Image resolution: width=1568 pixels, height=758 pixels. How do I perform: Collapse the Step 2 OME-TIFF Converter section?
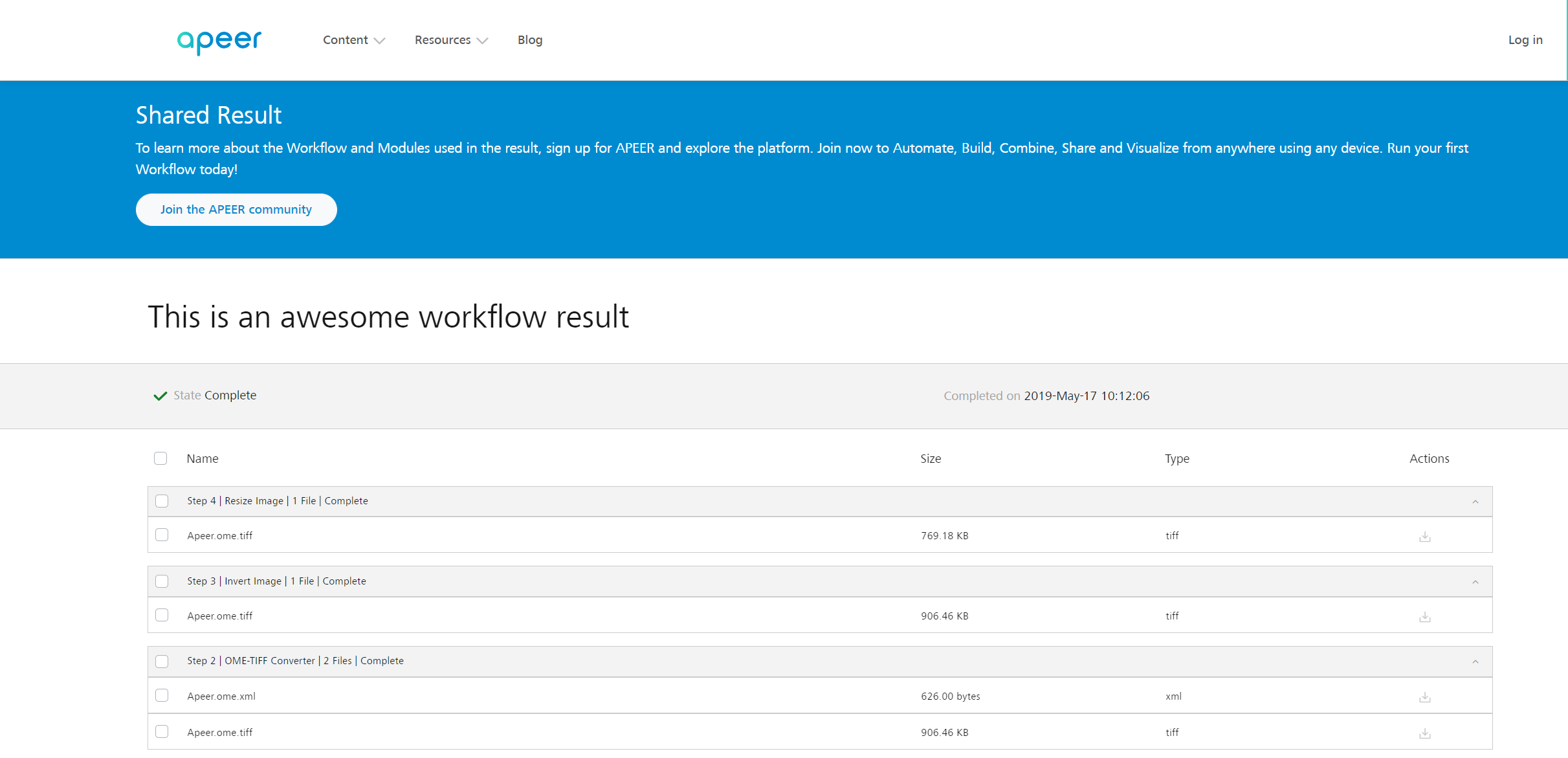(1475, 662)
